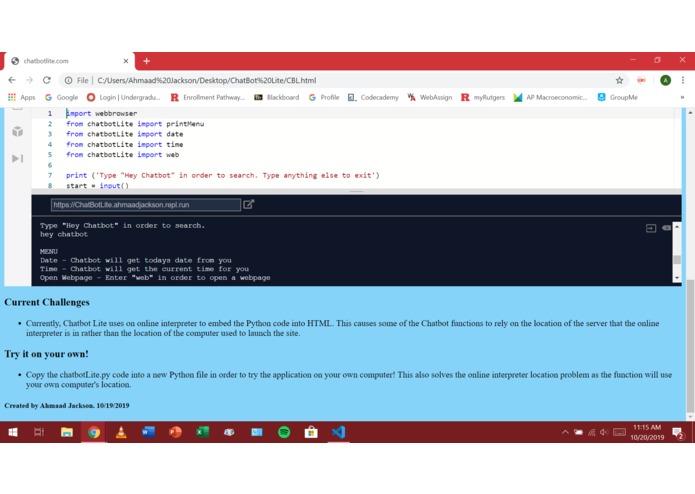The image size is (695, 494).
Task: Click 'Try it on your own!' heading
Action: point(47,354)
